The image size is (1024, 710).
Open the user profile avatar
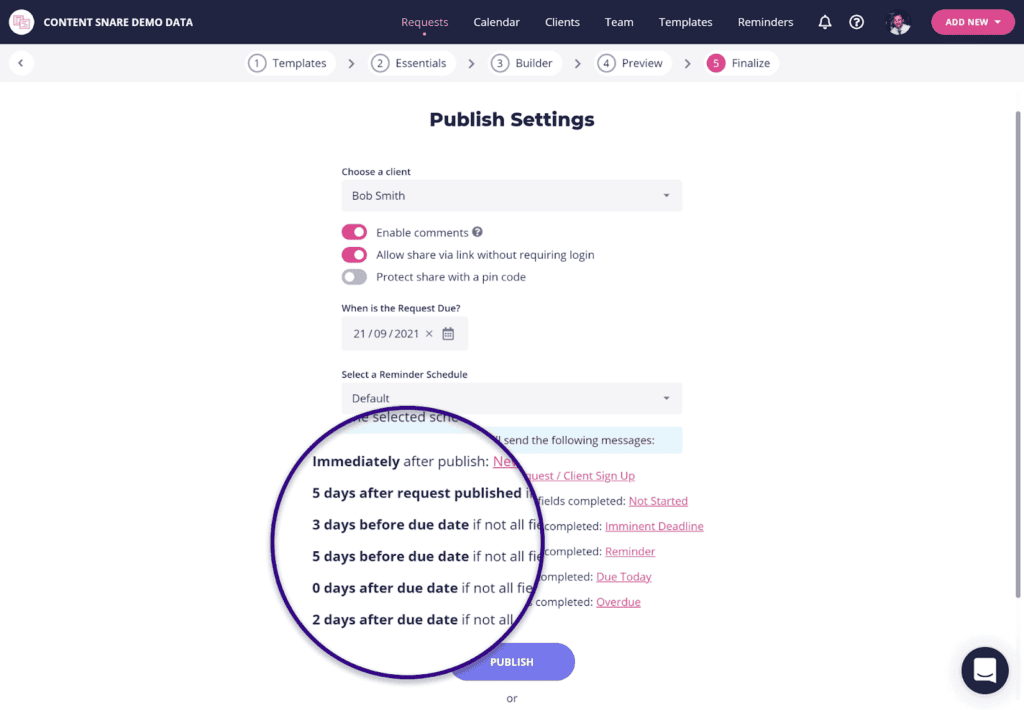pyautogui.click(x=899, y=23)
